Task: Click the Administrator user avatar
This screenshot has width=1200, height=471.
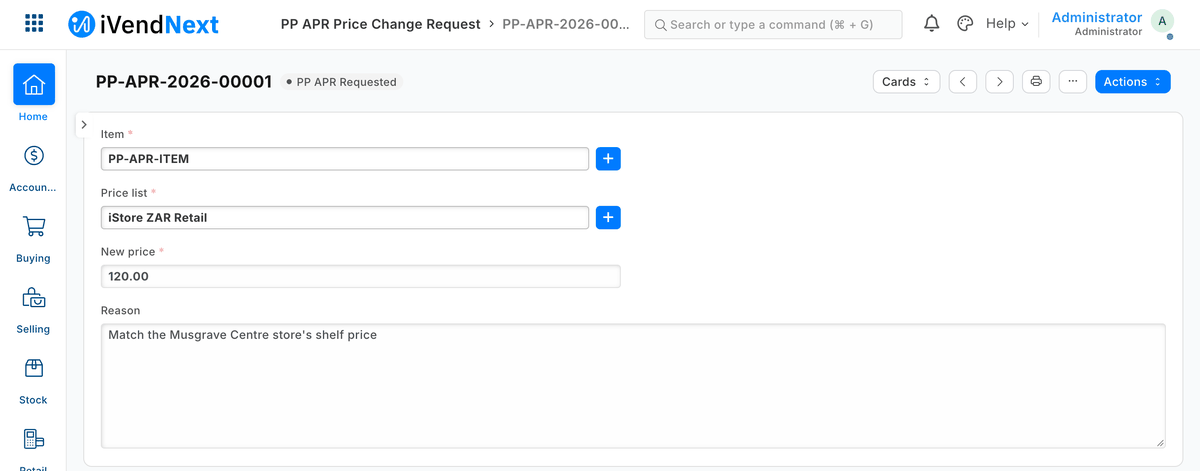Action: pyautogui.click(x=1162, y=22)
